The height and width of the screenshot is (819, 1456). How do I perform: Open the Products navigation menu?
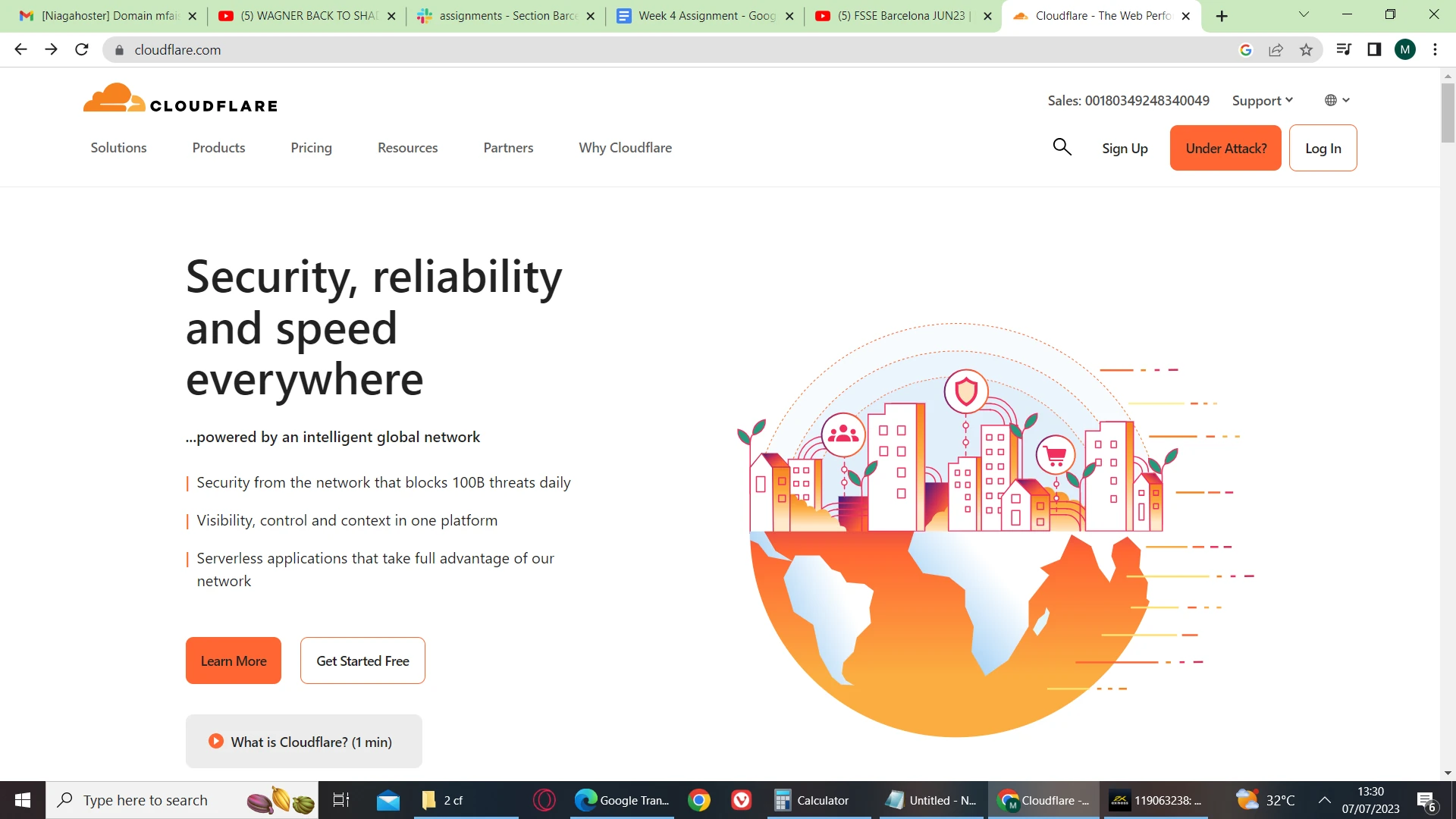pos(218,148)
